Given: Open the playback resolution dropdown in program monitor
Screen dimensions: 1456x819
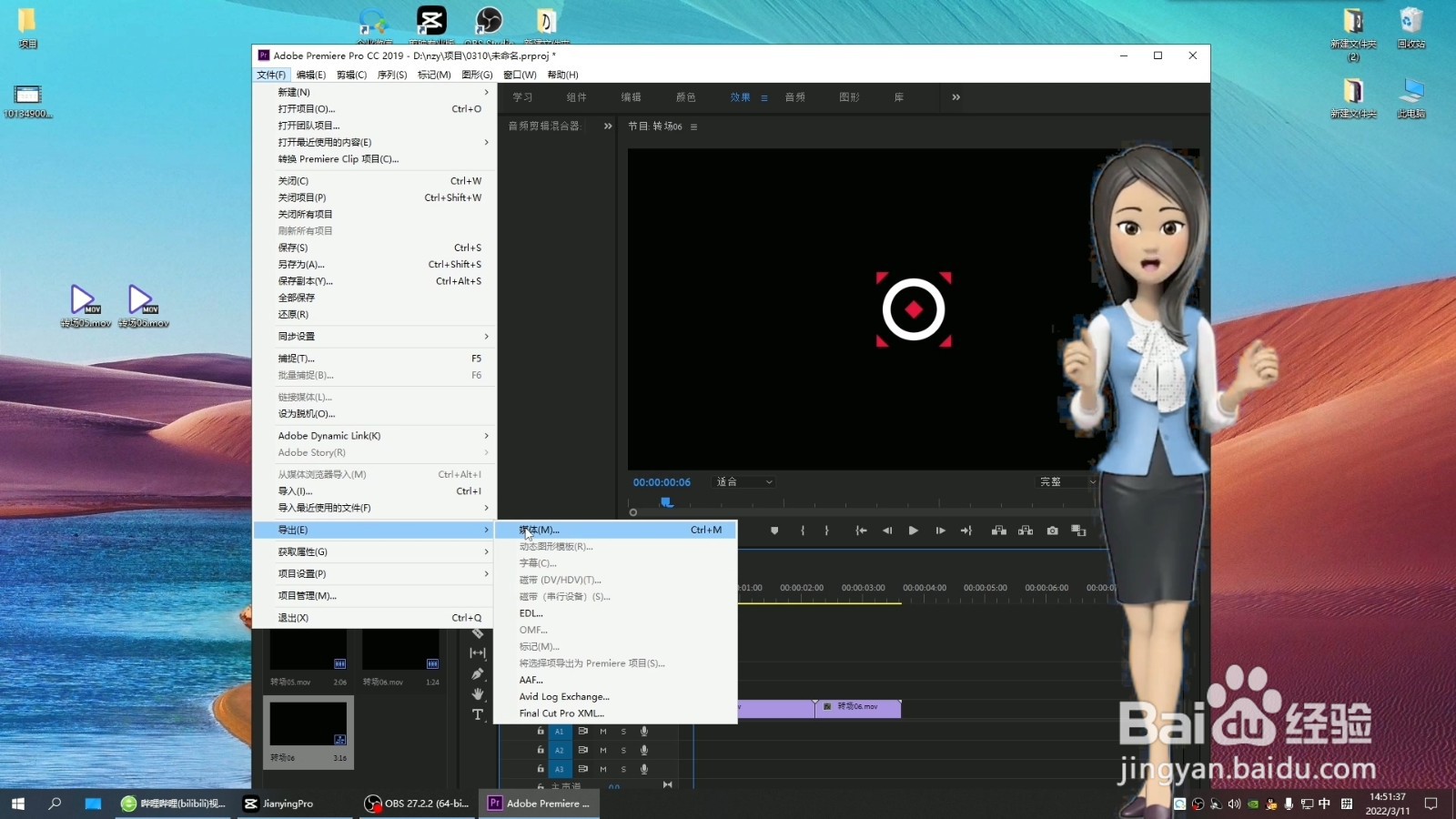Looking at the screenshot, I should [1067, 482].
